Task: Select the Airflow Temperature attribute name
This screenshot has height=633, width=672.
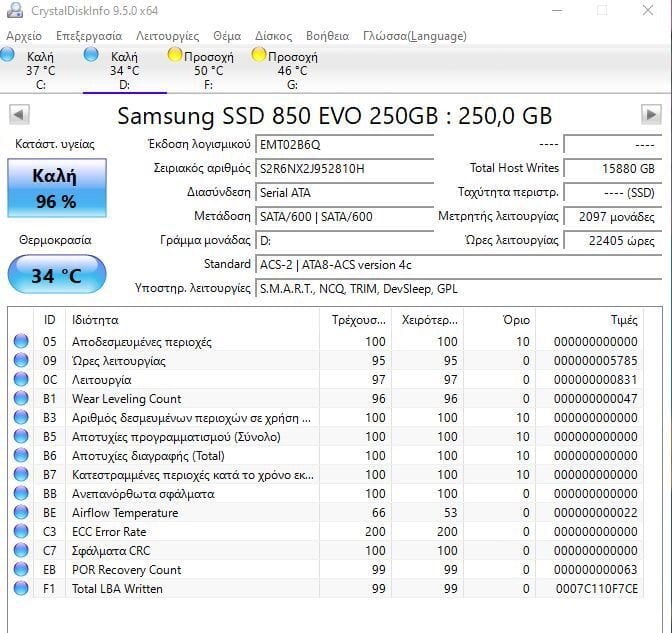Action: 125,513
